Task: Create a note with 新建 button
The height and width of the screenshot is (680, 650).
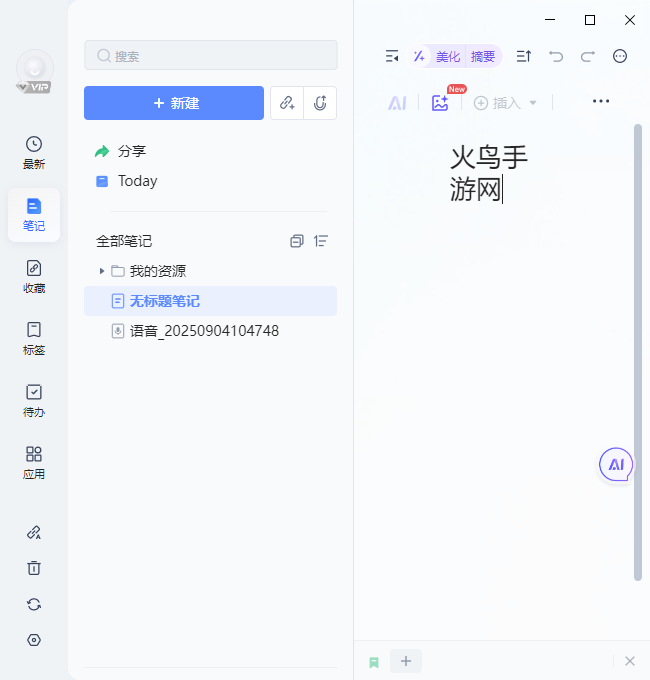Action: click(174, 103)
